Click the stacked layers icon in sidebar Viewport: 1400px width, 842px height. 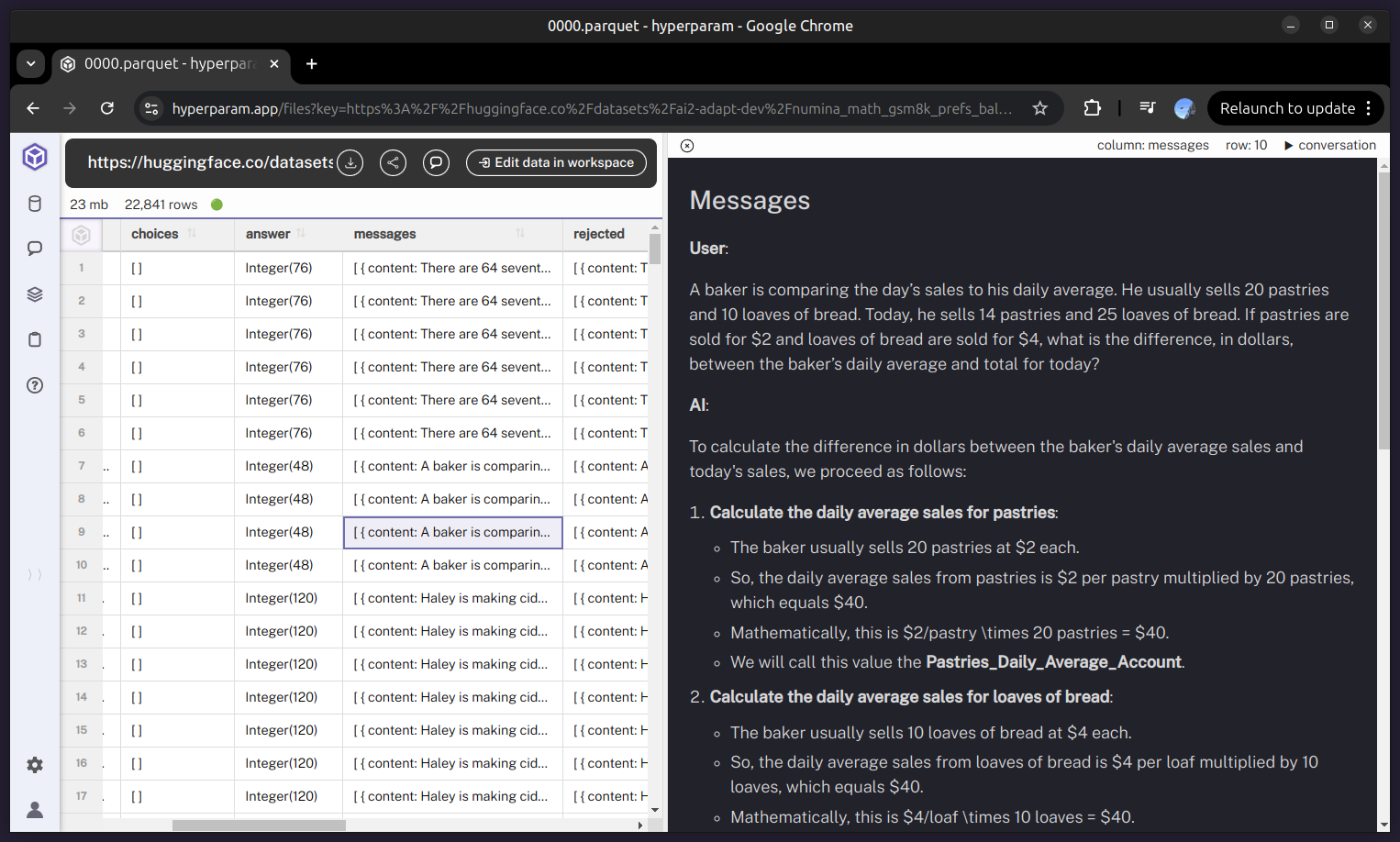[x=35, y=294]
